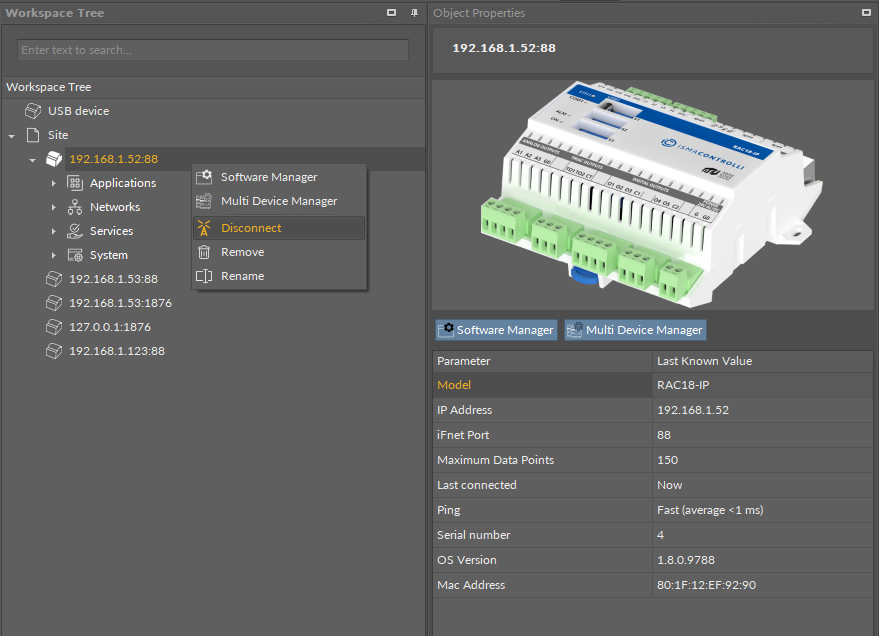Click the trash icon beside Remove

(x=204, y=252)
